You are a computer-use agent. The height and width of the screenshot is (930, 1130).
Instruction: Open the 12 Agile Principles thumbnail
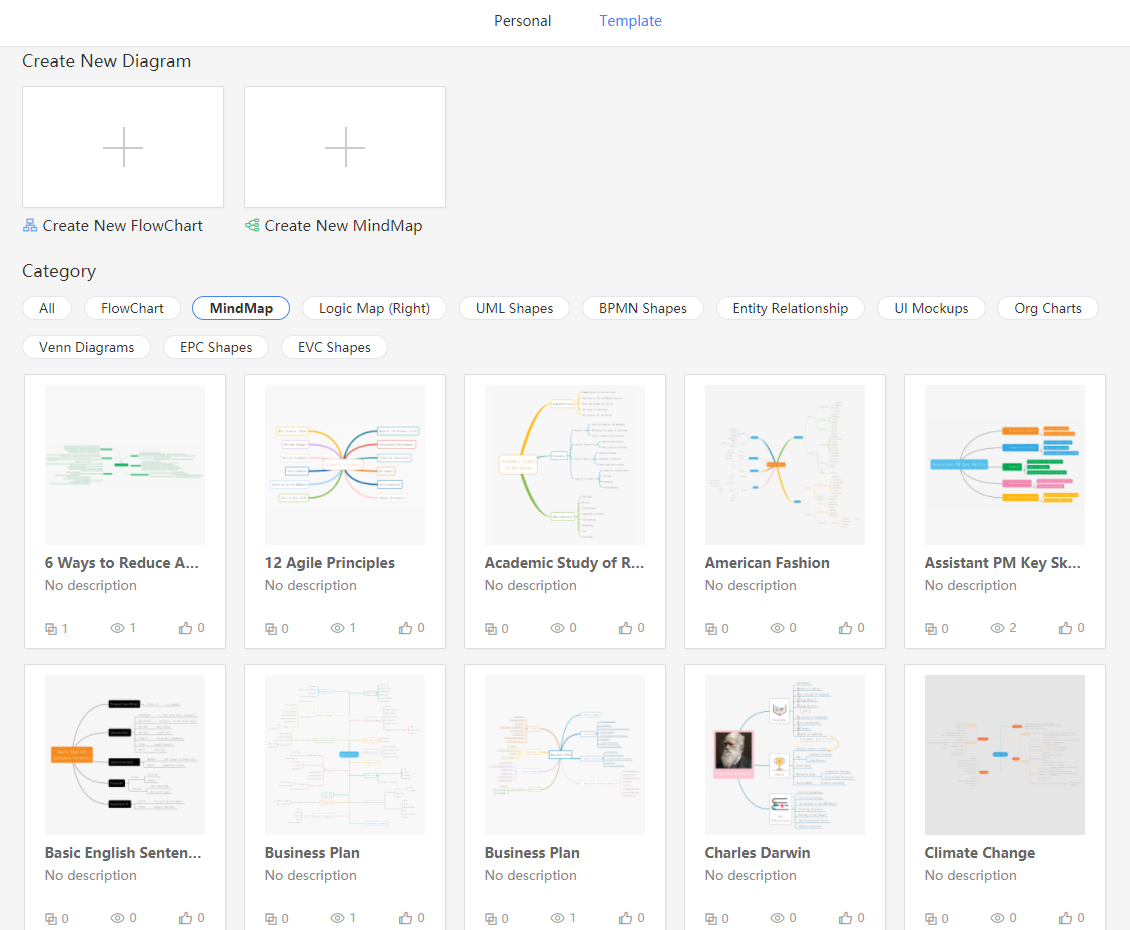[344, 464]
